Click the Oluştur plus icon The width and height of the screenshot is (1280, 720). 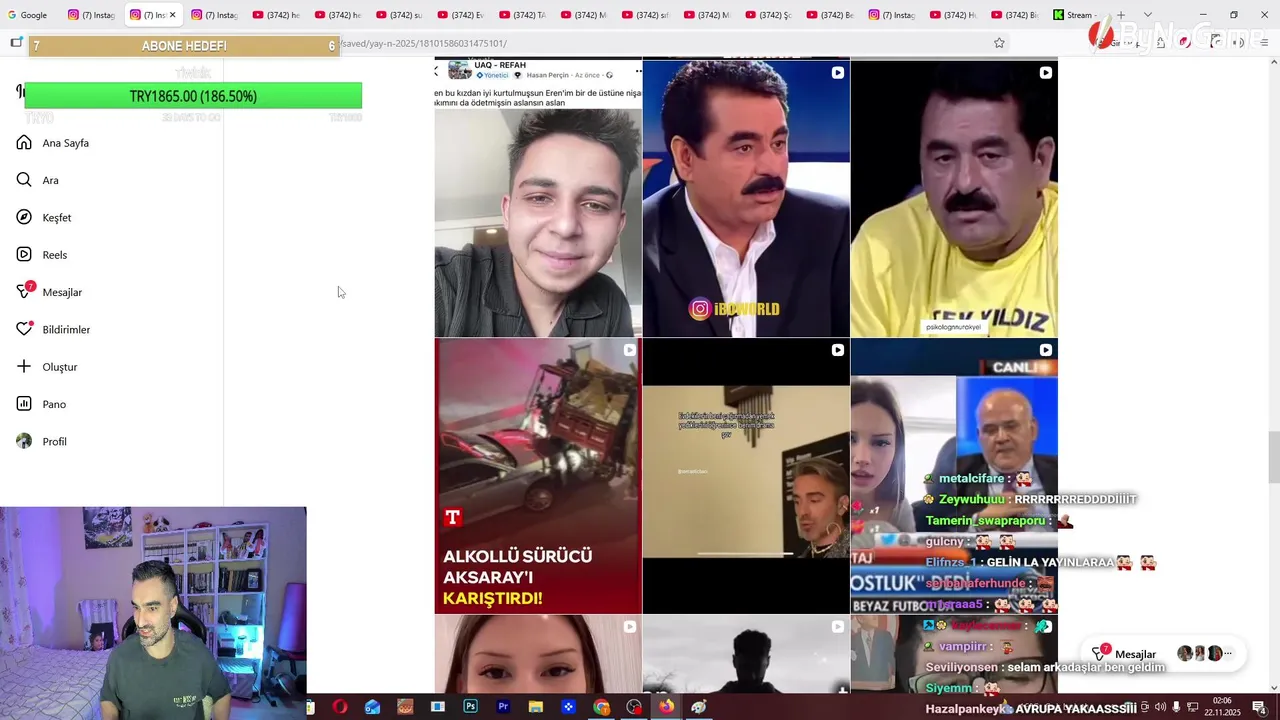[x=24, y=367]
